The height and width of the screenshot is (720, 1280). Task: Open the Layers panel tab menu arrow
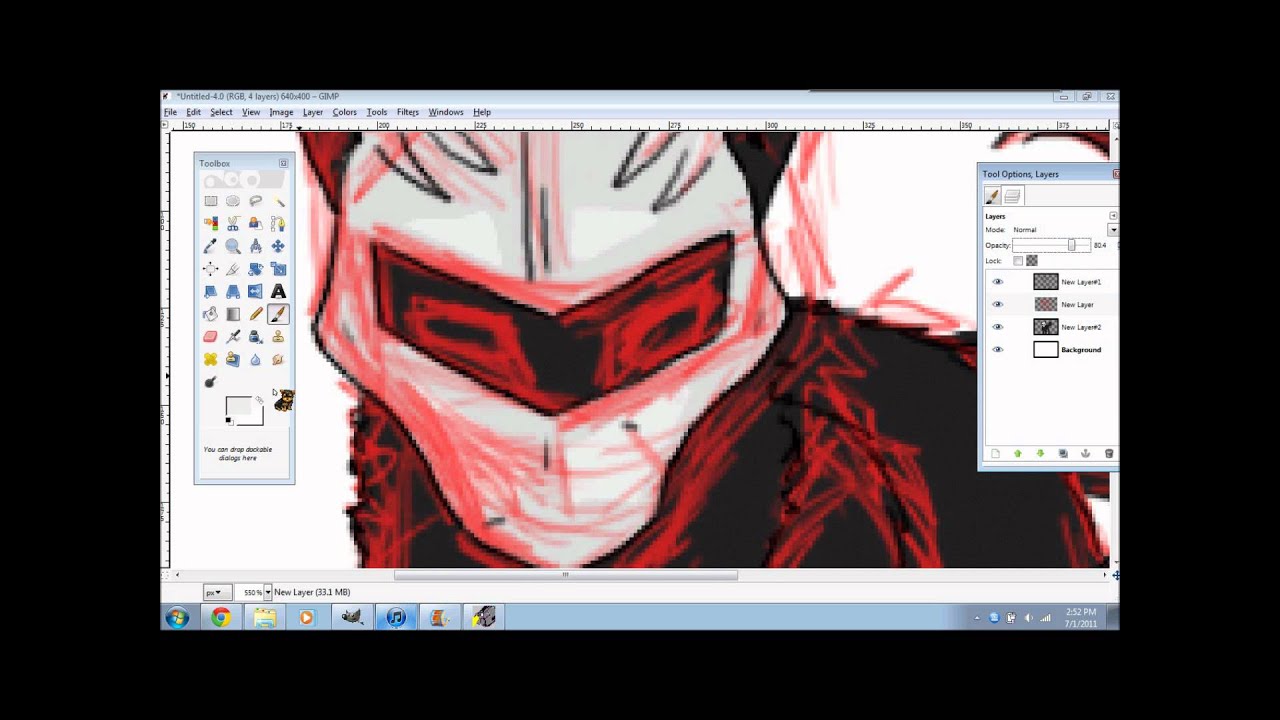coord(1113,216)
